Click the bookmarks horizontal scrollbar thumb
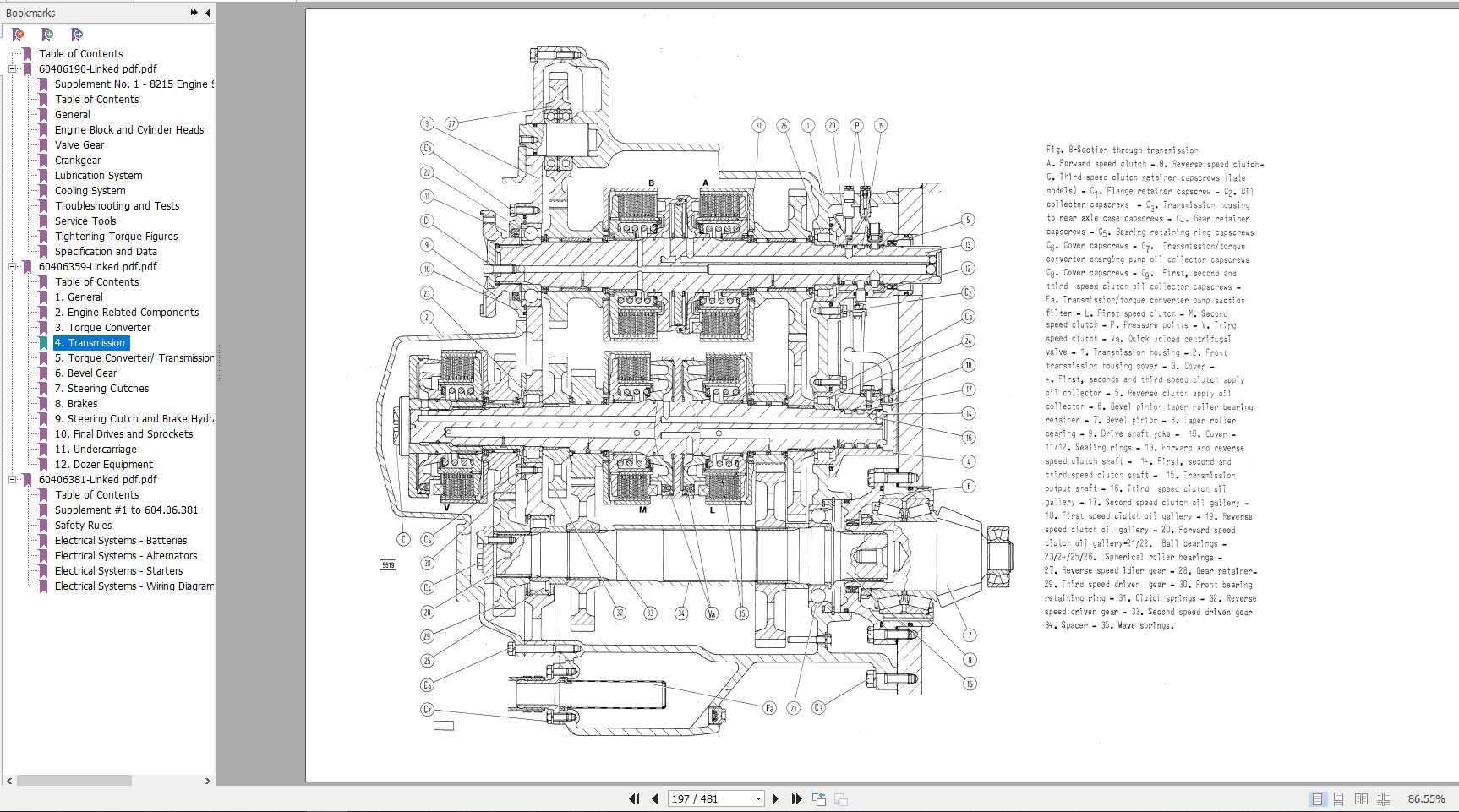Screen dimensions: 1459x812 [74, 781]
